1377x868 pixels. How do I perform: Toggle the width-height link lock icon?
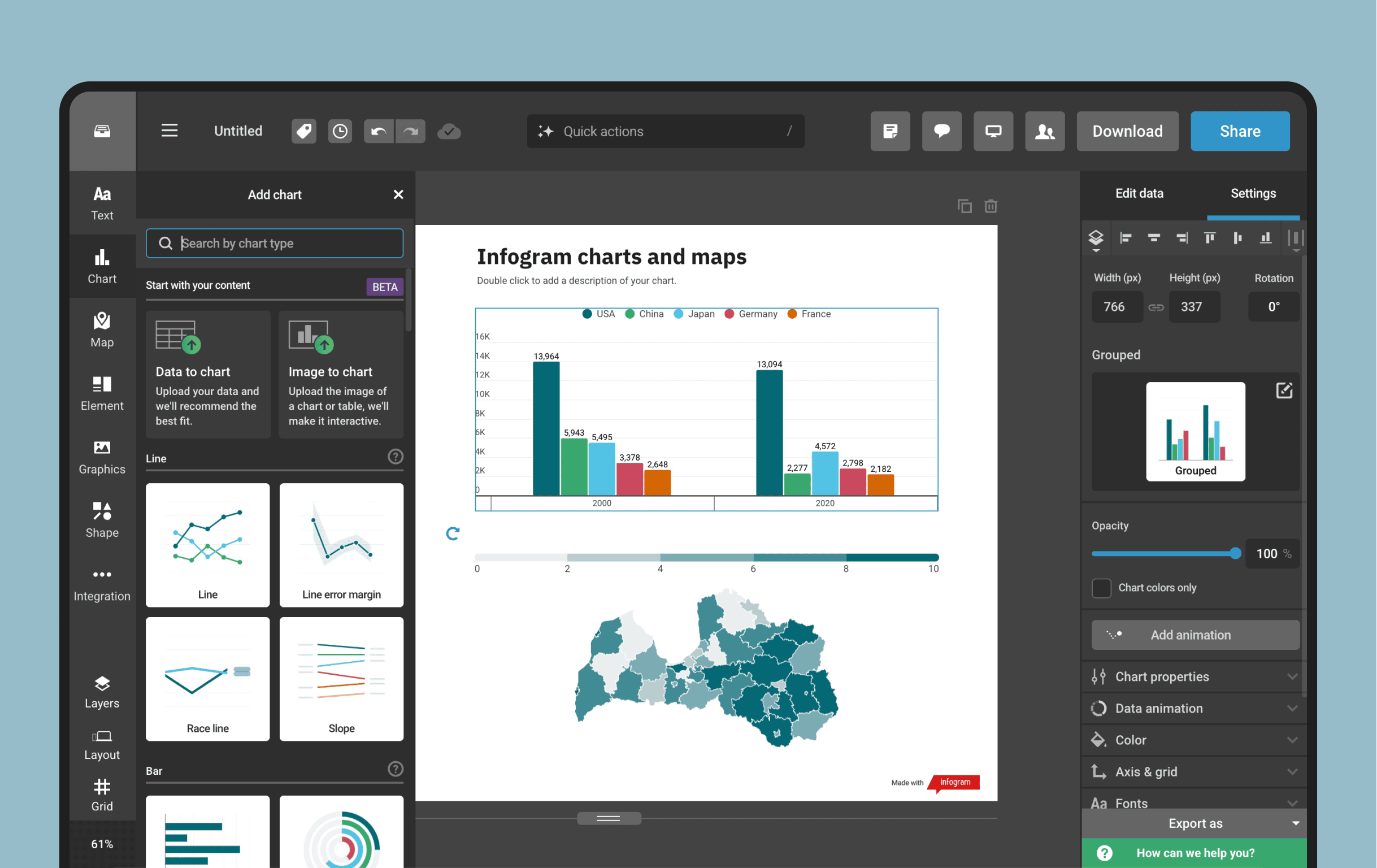1156,307
